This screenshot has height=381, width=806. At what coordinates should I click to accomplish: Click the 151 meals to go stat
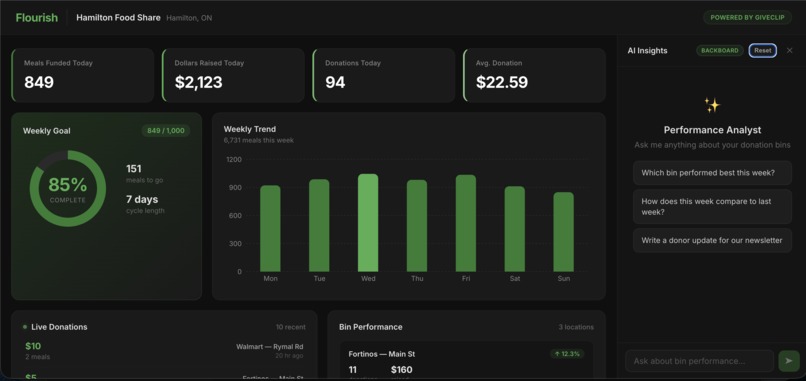[x=144, y=174]
